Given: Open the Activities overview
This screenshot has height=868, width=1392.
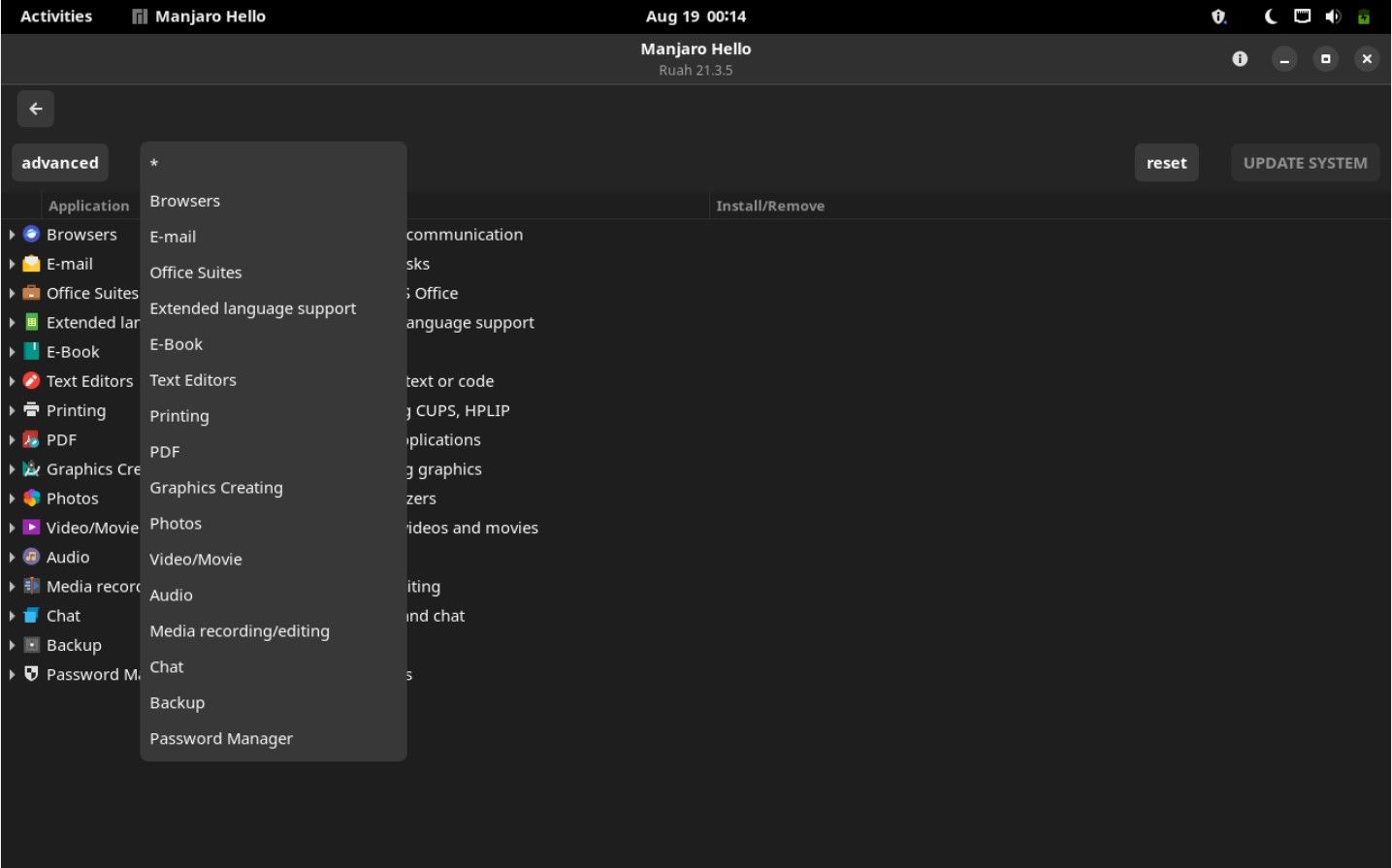Looking at the screenshot, I should pyautogui.click(x=56, y=16).
